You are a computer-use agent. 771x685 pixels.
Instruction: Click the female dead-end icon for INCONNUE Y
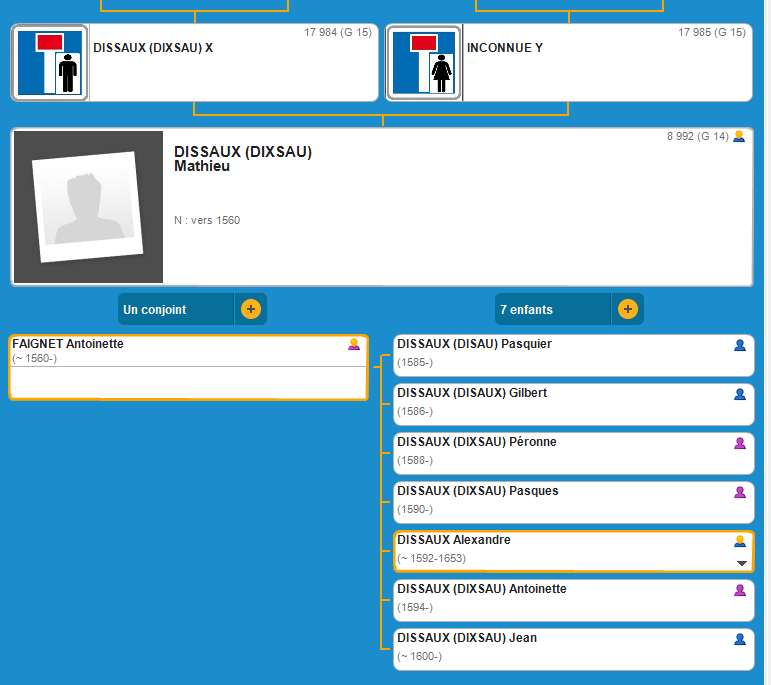(424, 63)
